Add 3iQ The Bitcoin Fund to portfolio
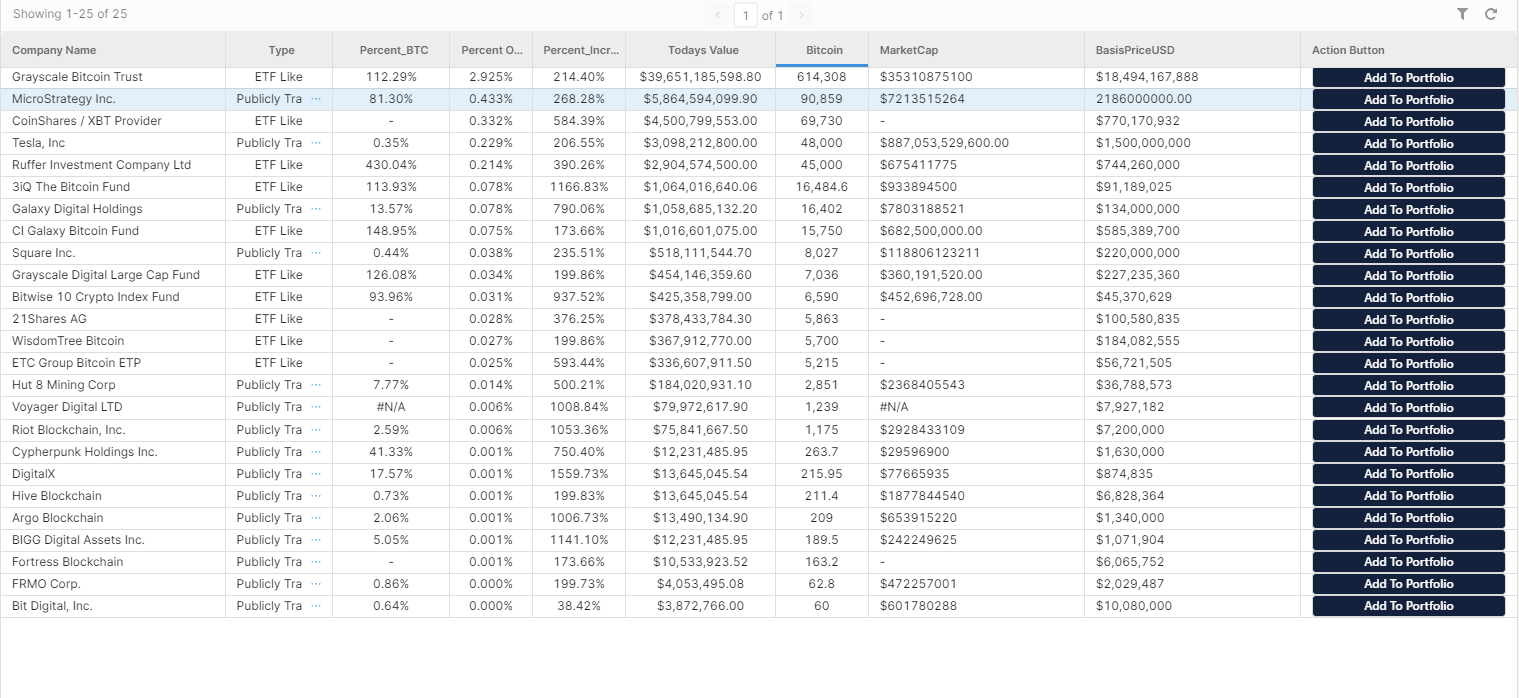 pyautogui.click(x=1408, y=188)
